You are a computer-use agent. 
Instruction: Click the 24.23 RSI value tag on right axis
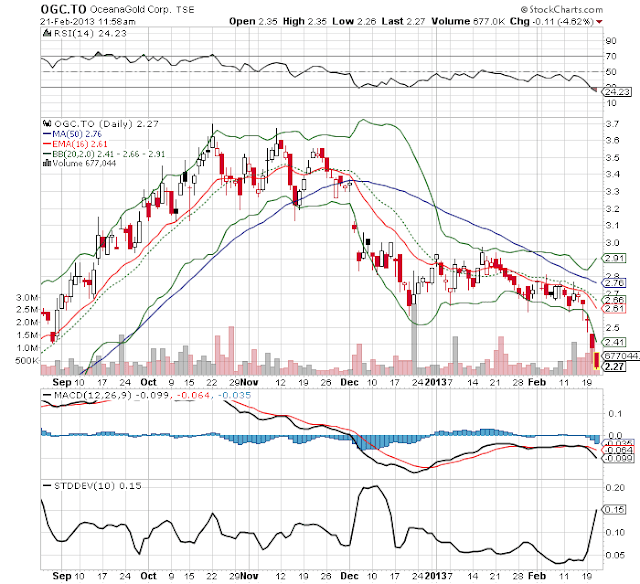pos(617,92)
